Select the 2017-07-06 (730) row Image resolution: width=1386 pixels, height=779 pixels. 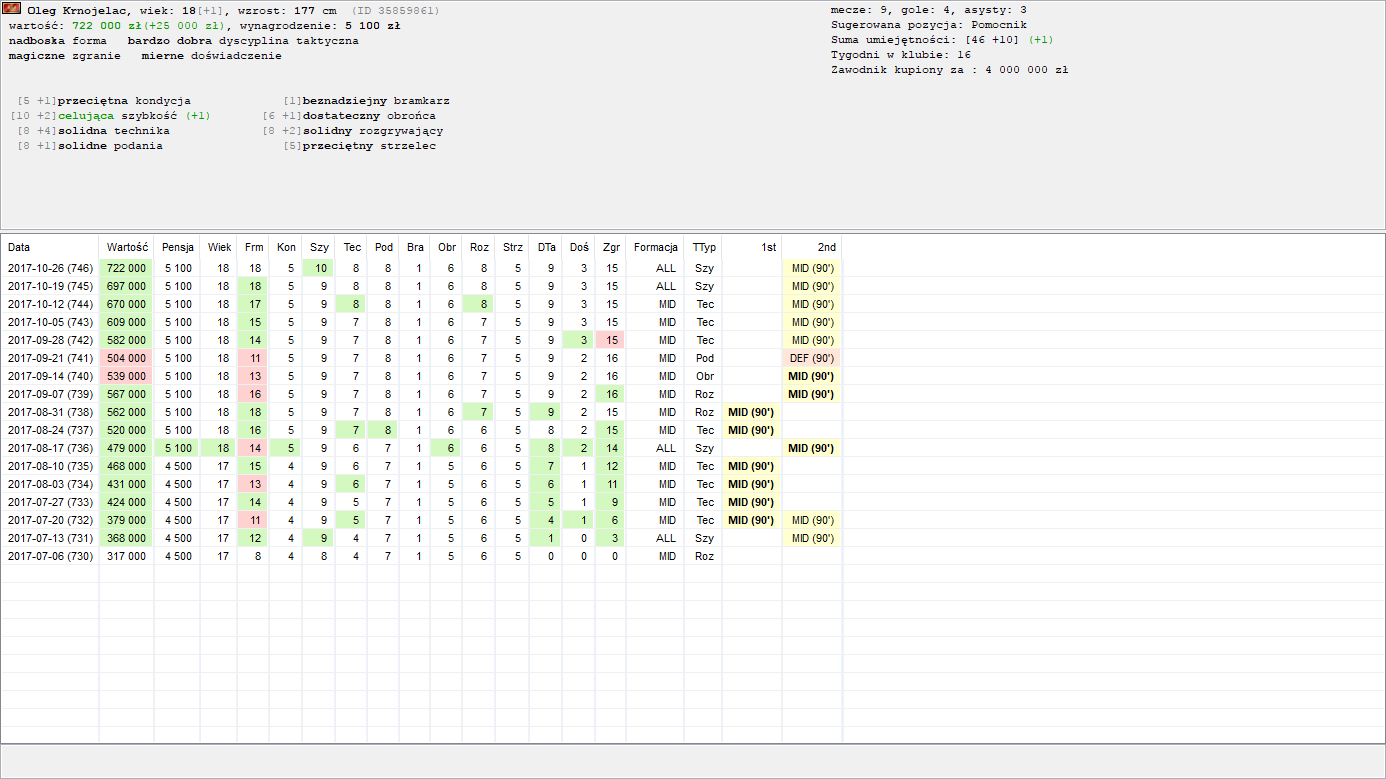pos(50,556)
